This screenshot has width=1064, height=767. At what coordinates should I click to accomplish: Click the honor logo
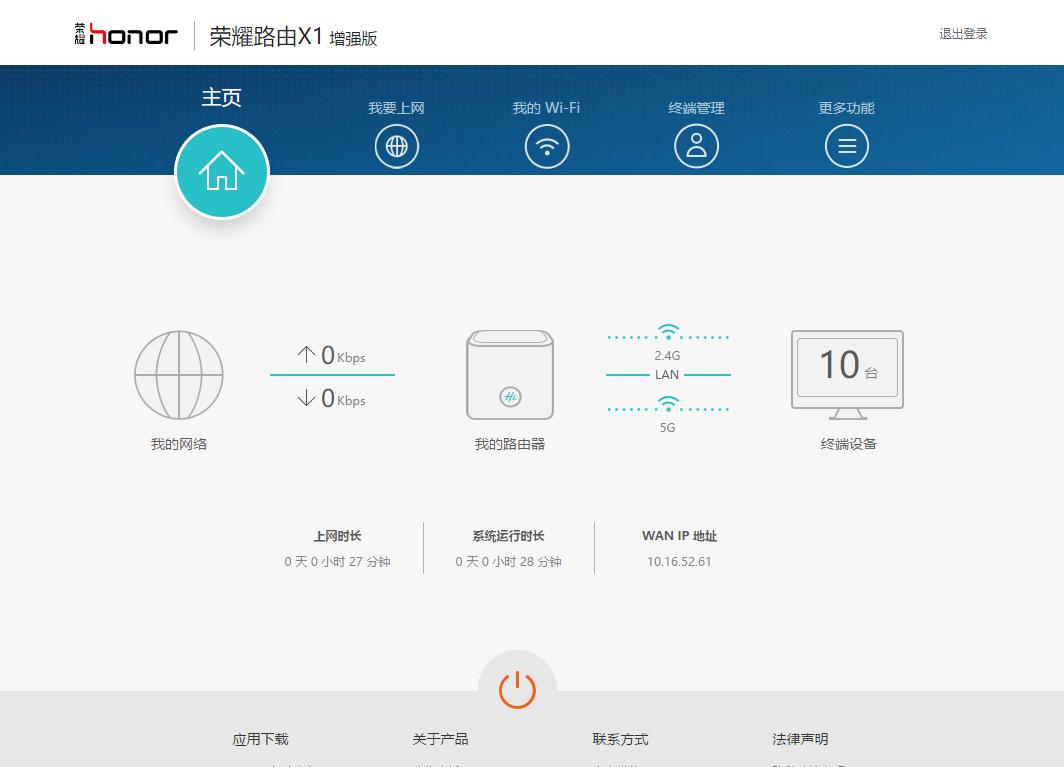(x=127, y=32)
